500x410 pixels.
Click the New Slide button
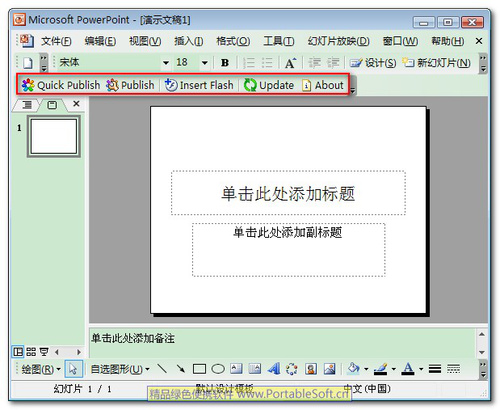[x=436, y=63]
